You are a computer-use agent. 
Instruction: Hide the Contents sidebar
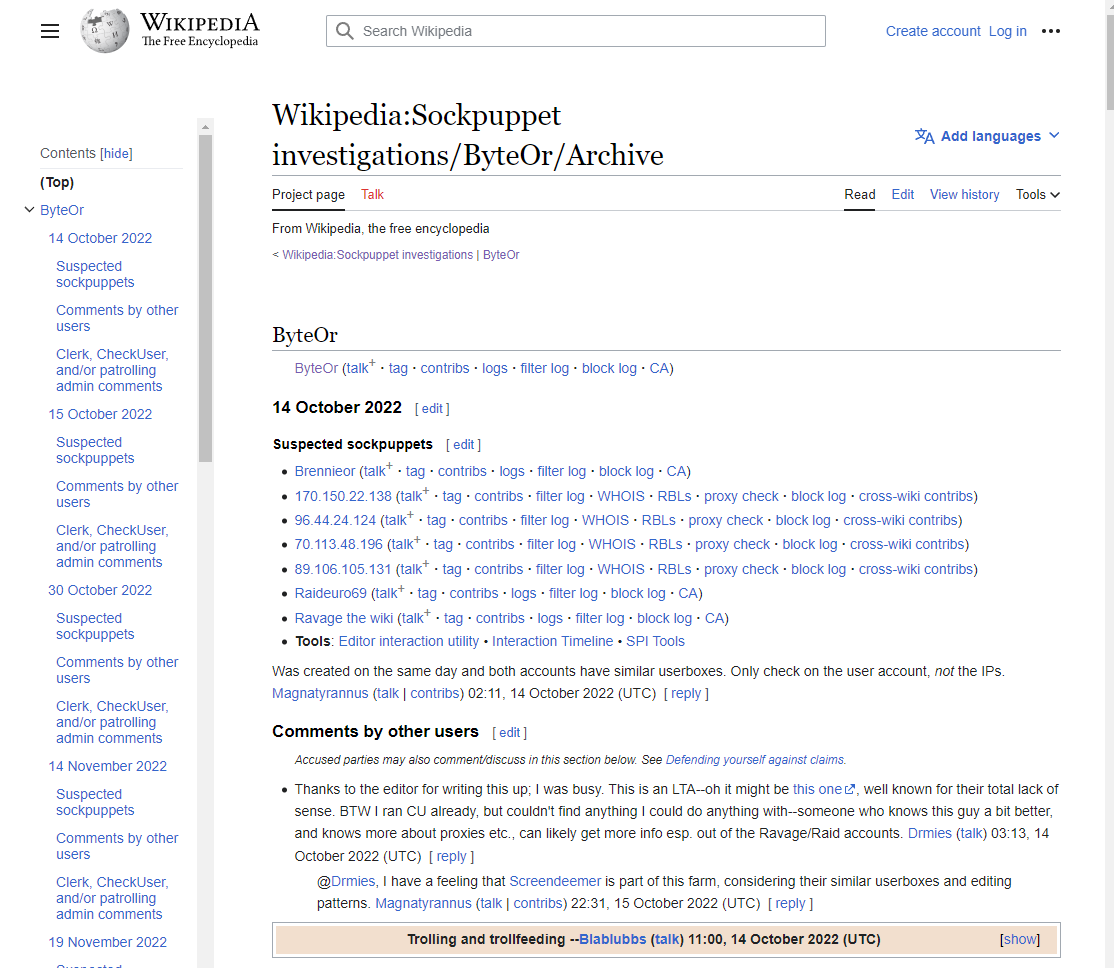pyautogui.click(x=117, y=154)
